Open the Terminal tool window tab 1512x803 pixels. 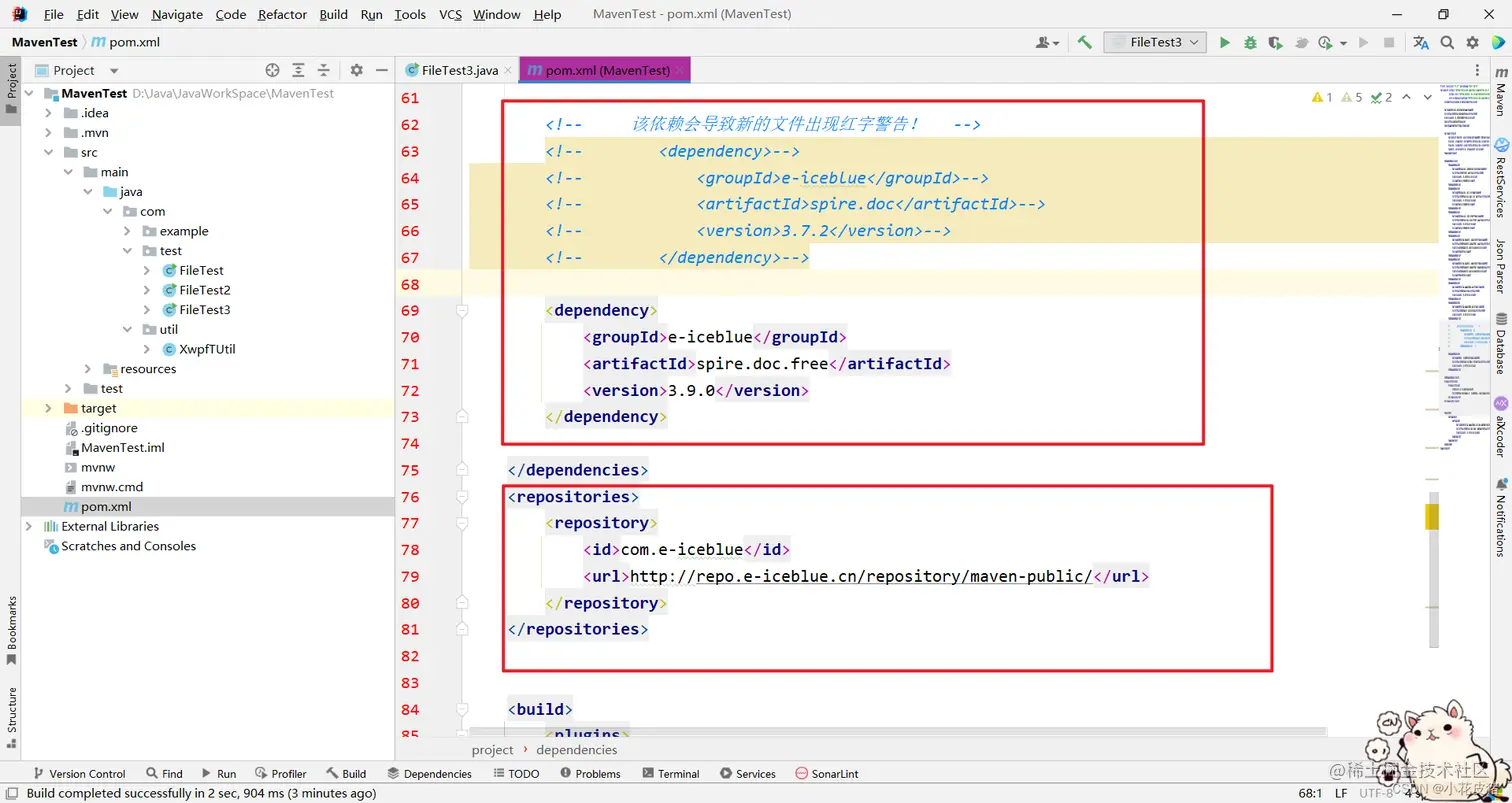[671, 773]
